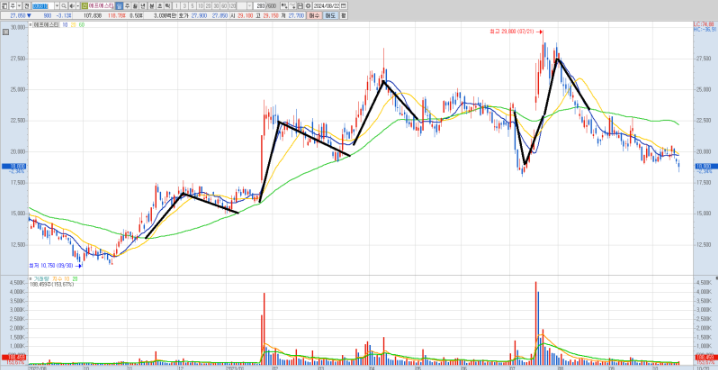Click the 주 icon at toolbar's left
The width and height of the screenshot is (718, 370).
[13, 6]
